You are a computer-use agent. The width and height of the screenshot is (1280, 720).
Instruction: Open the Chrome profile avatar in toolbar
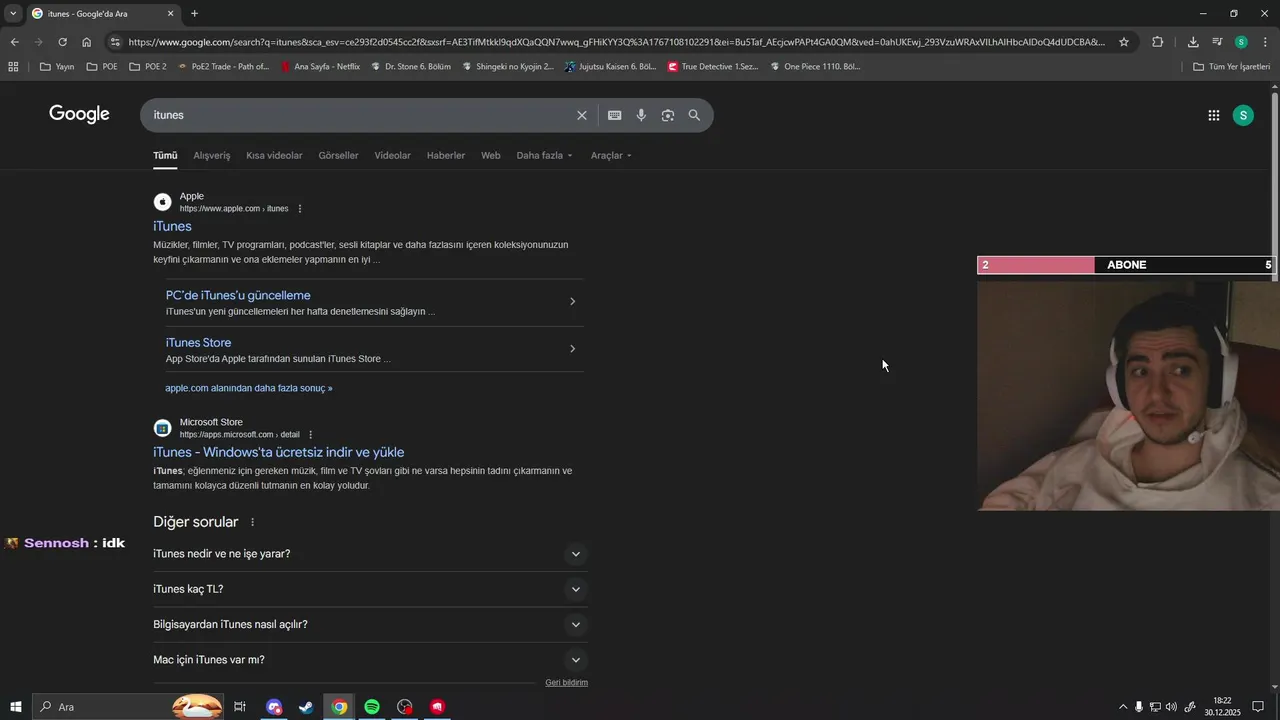[x=1241, y=42]
